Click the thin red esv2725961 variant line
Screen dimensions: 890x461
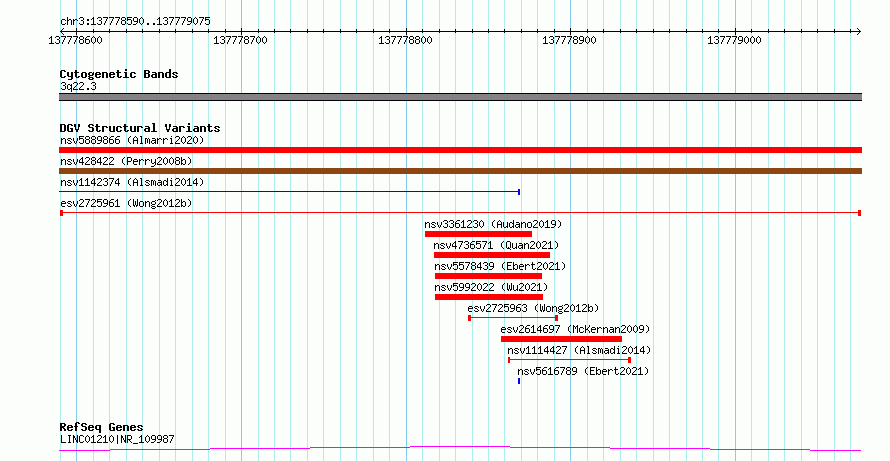tap(460, 213)
